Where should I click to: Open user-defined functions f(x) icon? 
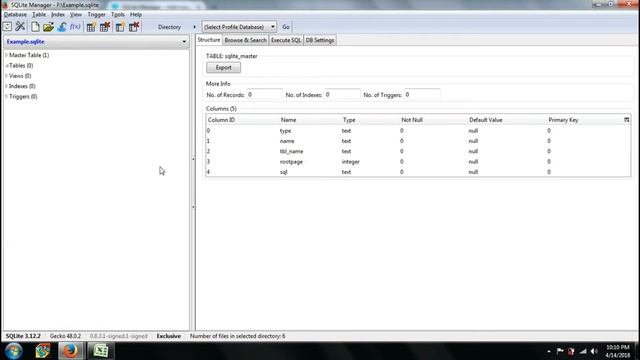[75, 27]
